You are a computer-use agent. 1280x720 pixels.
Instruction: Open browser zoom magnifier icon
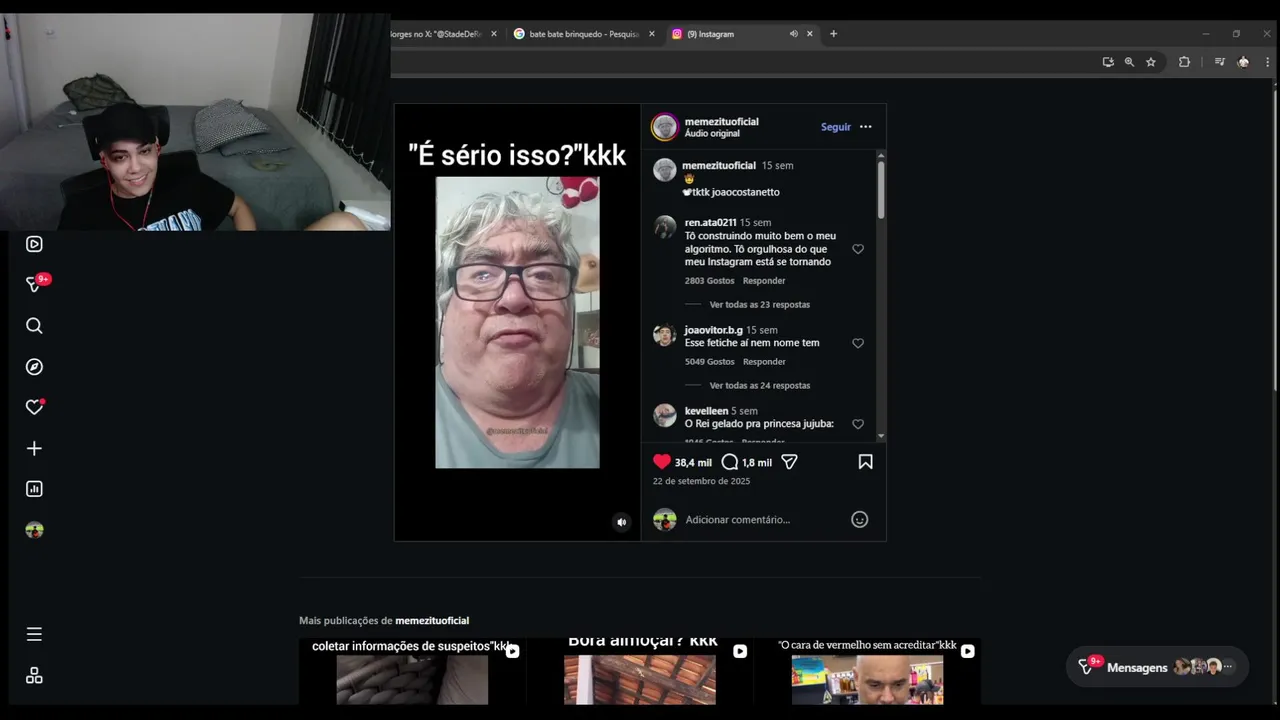(x=1129, y=62)
